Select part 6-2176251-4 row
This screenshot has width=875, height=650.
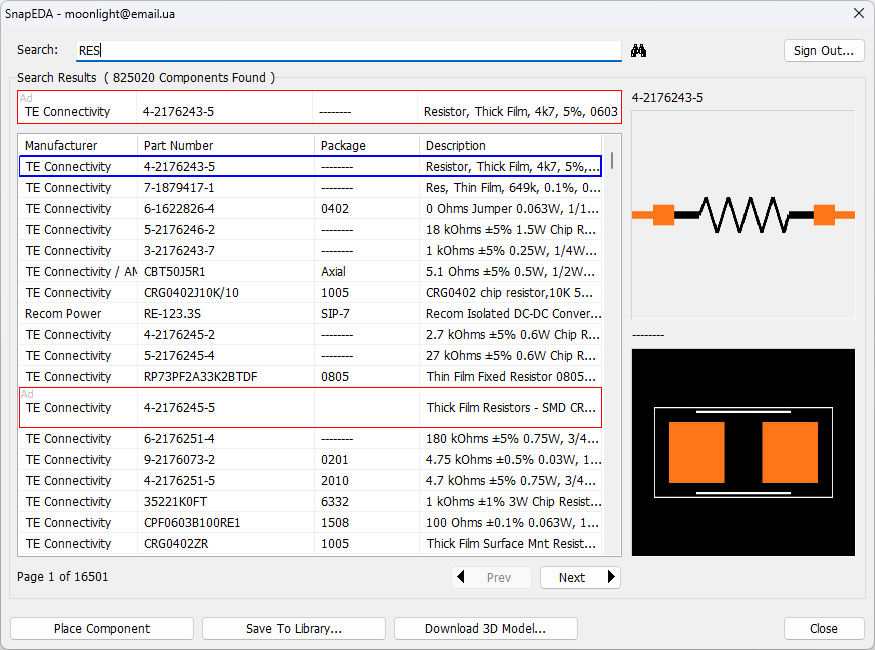point(310,439)
